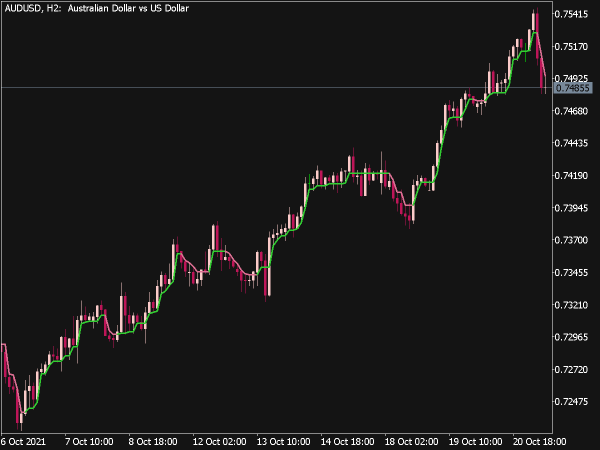This screenshot has height=450, width=600.
Task: Click price level 0.73455 on axis
Action: (x=571, y=272)
